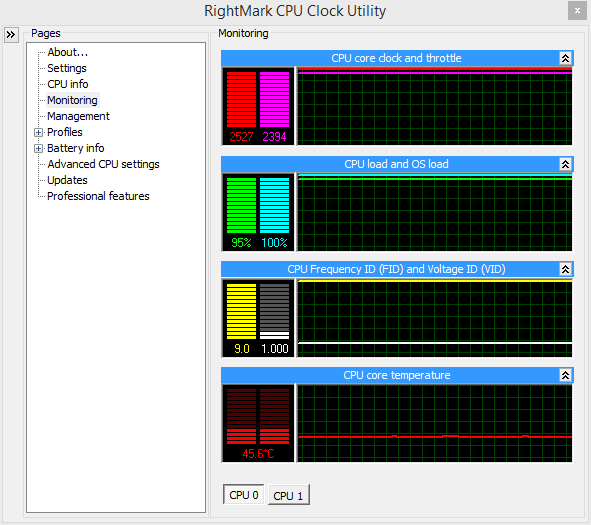Open the Updates page
Image resolution: width=591 pixels, height=525 pixels.
tap(67, 180)
